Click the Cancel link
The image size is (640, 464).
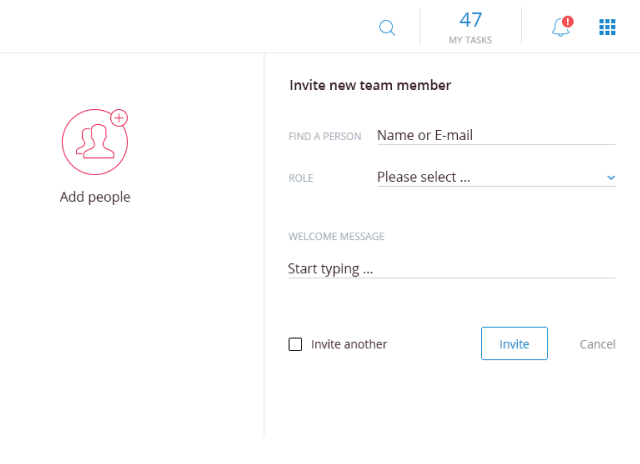coord(597,344)
